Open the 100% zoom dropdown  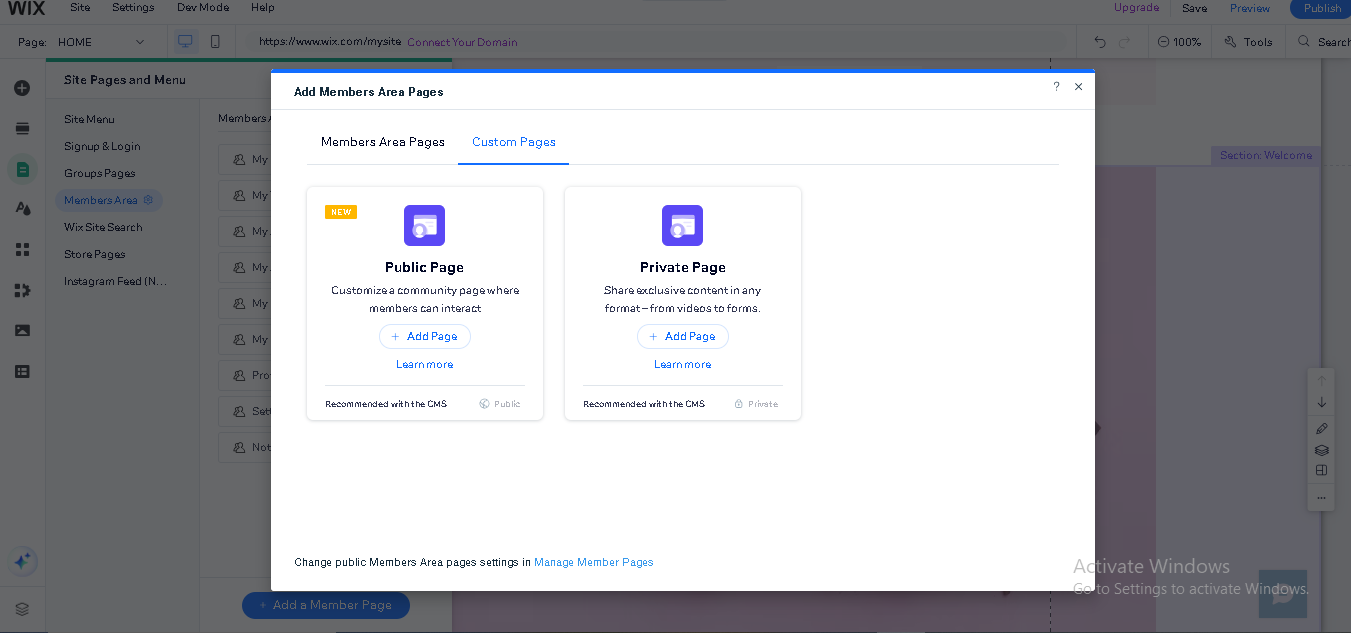1179,42
